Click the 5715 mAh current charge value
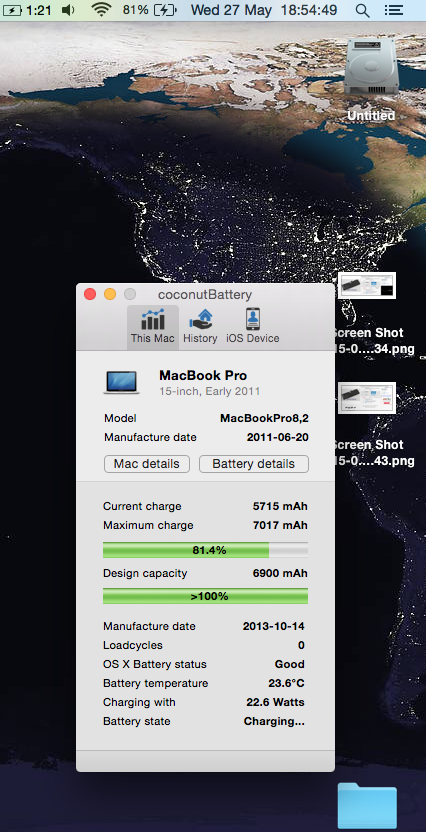 point(280,506)
